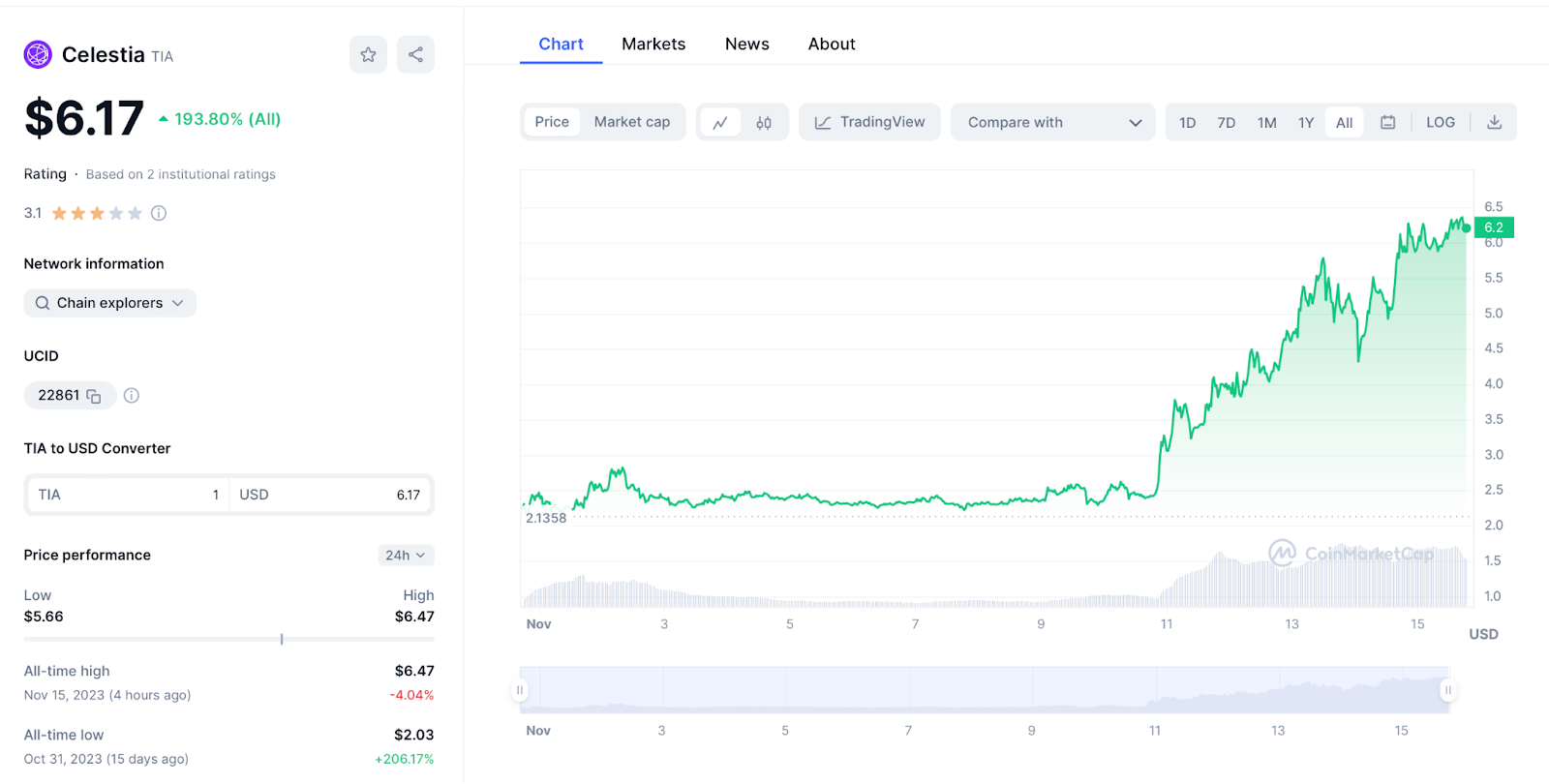Switch to line chart icon

coord(720,122)
